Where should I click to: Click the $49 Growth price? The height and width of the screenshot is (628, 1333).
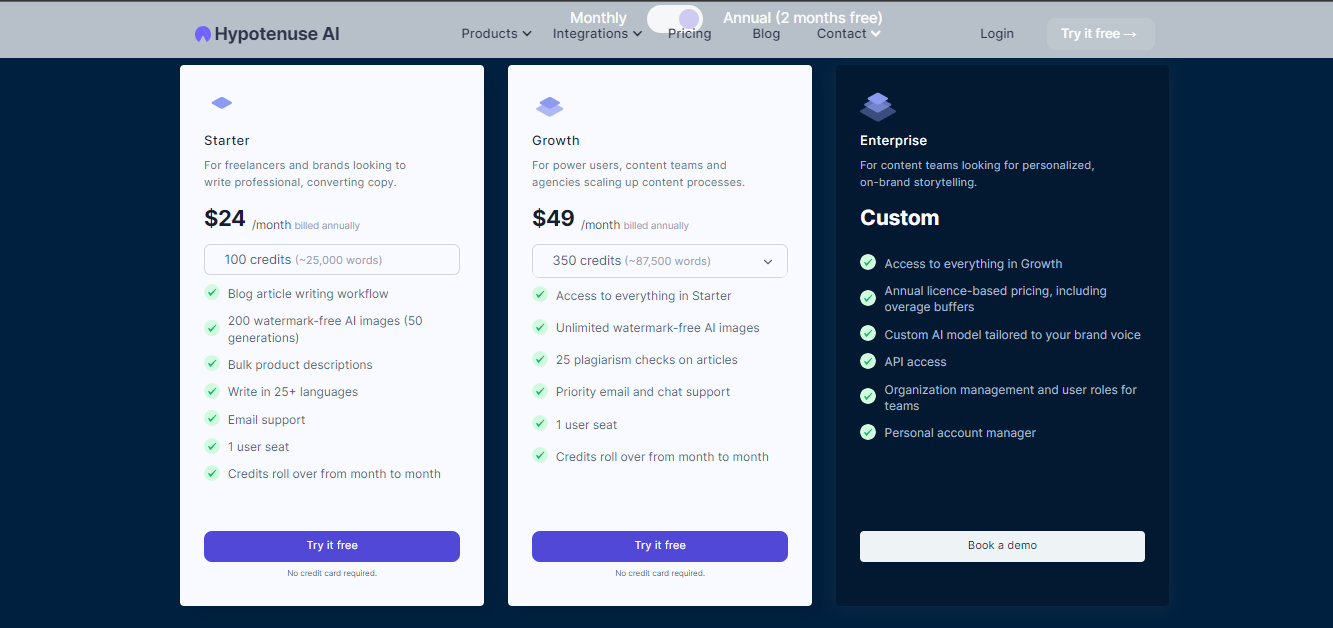(553, 218)
